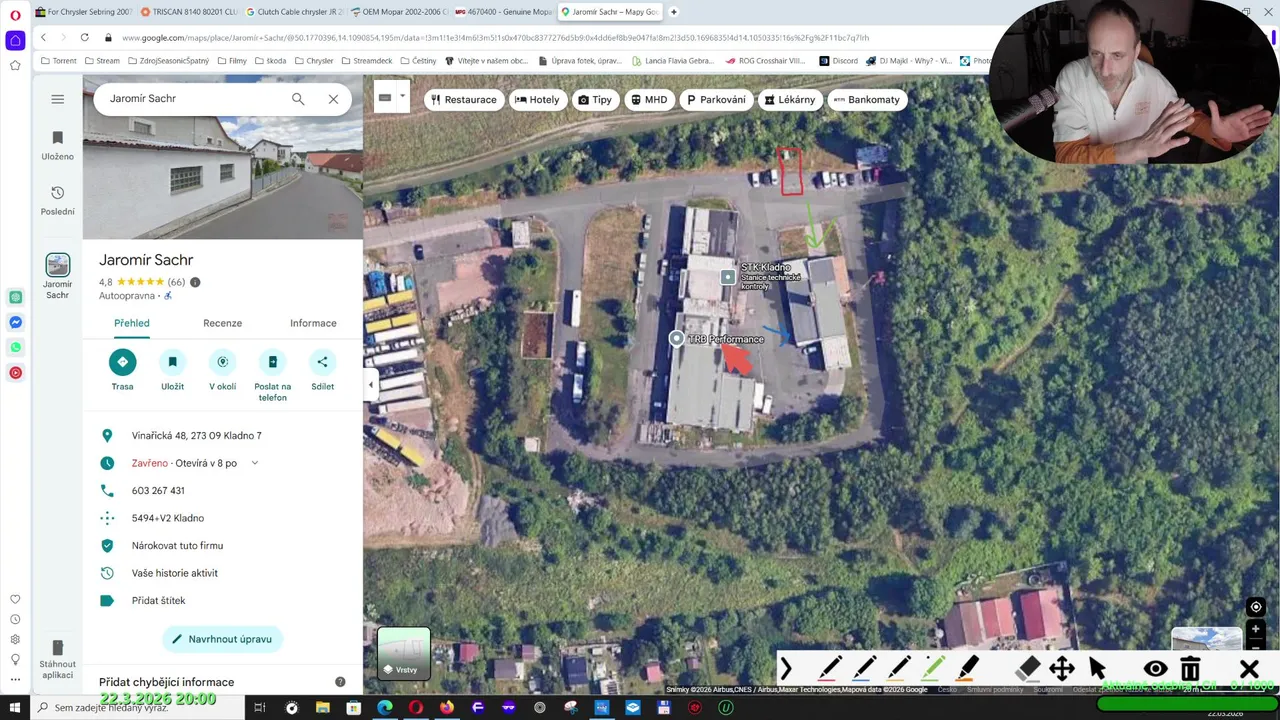Filter map by Parkování chip
This screenshot has height=720, width=1280.
[715, 100]
